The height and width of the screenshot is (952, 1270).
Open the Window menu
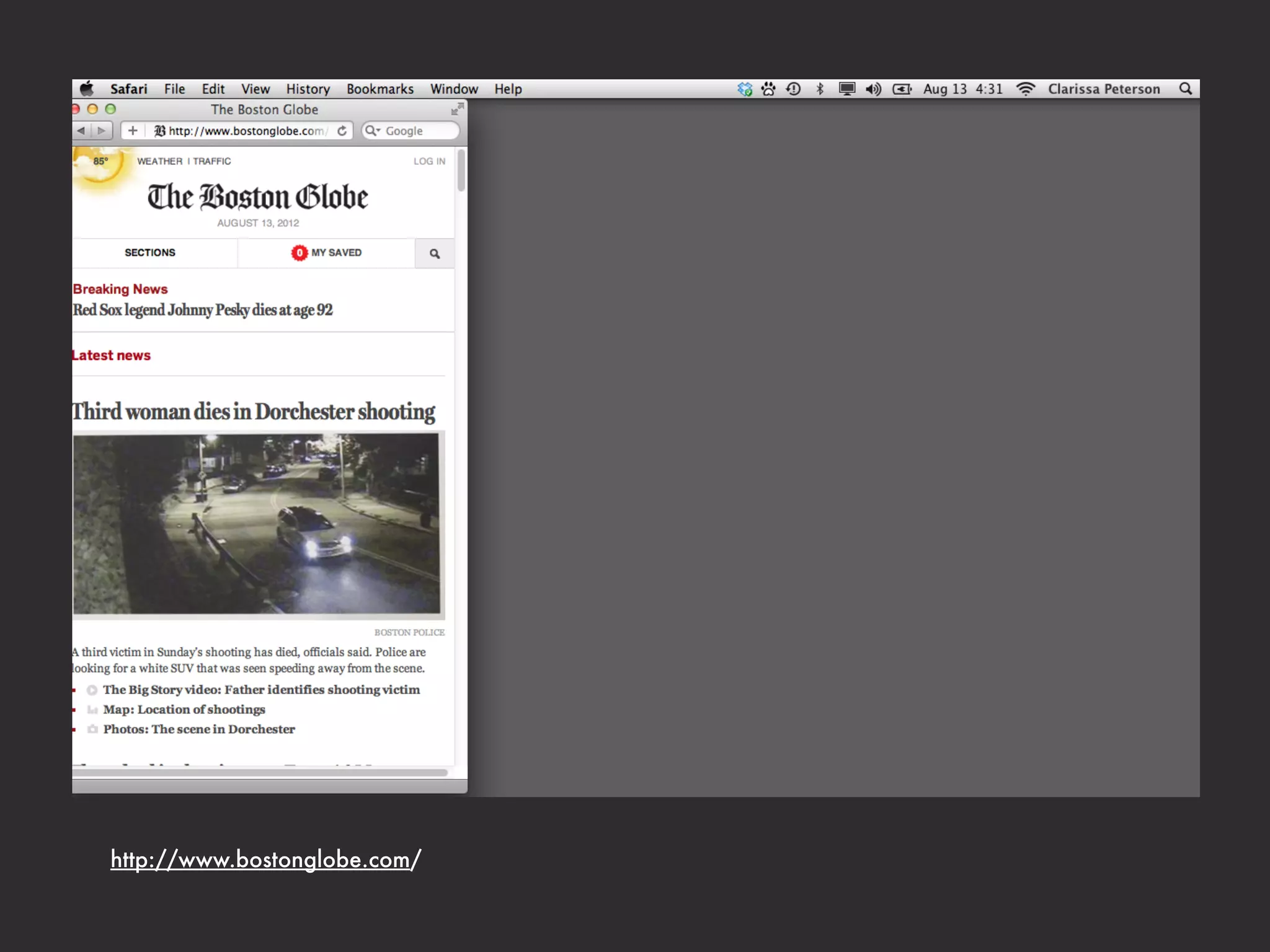[x=454, y=89]
